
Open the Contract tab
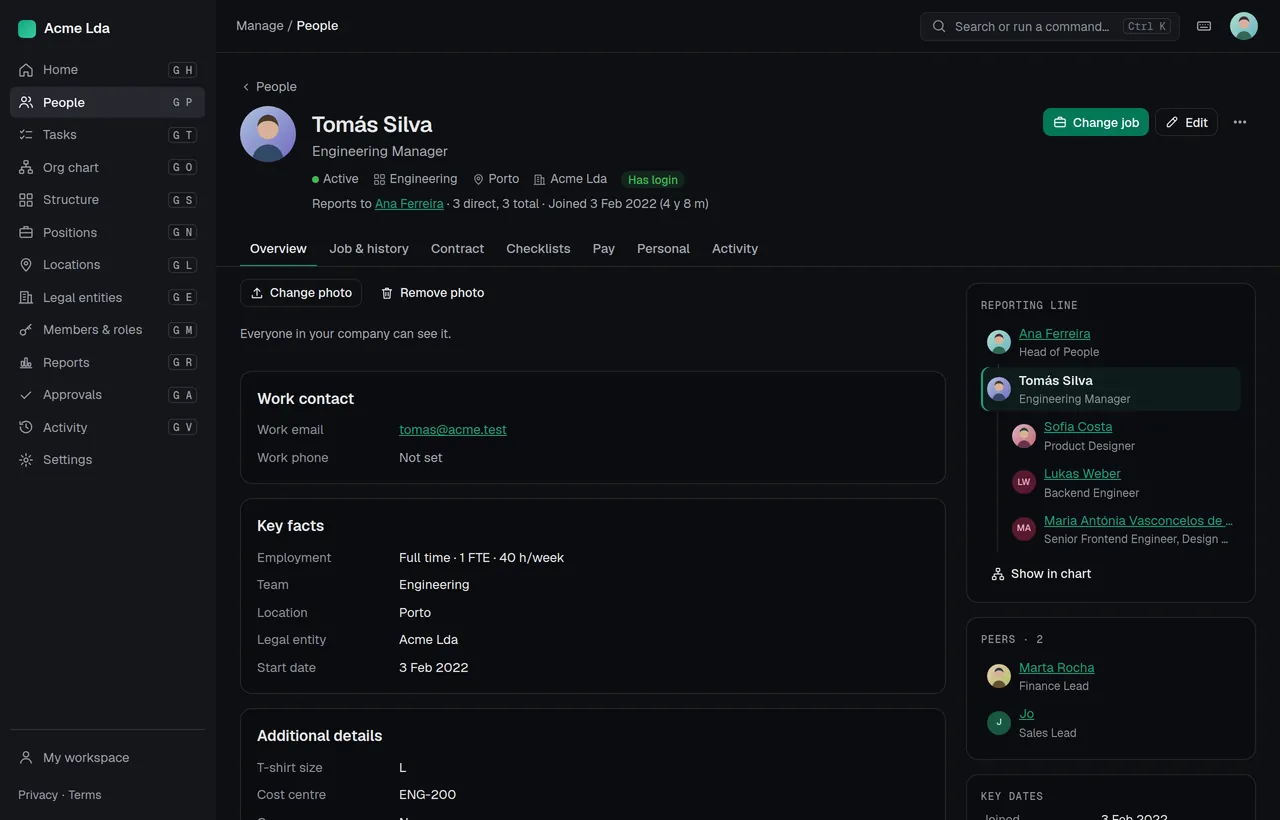(x=457, y=249)
